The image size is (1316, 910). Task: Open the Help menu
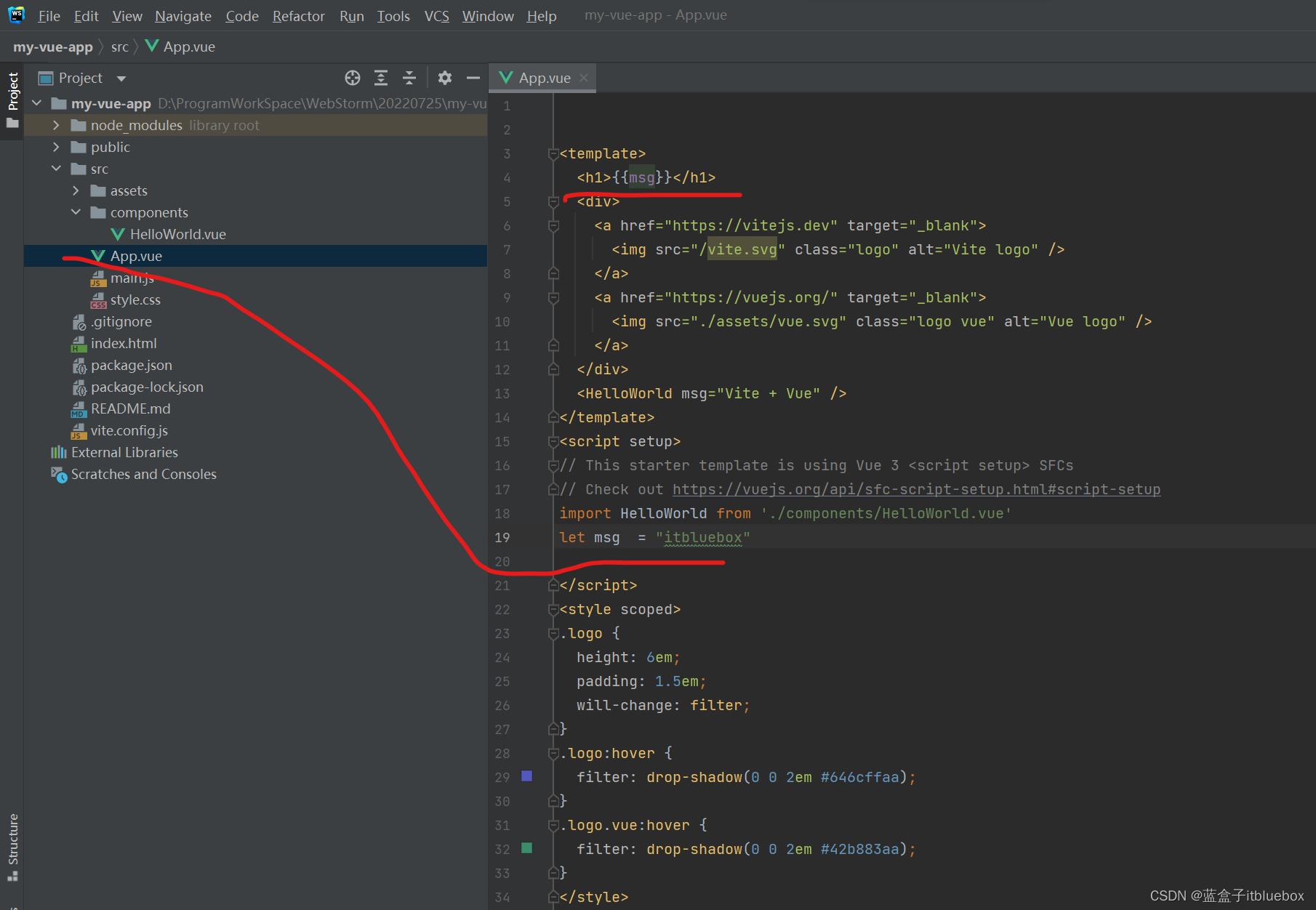(x=542, y=15)
